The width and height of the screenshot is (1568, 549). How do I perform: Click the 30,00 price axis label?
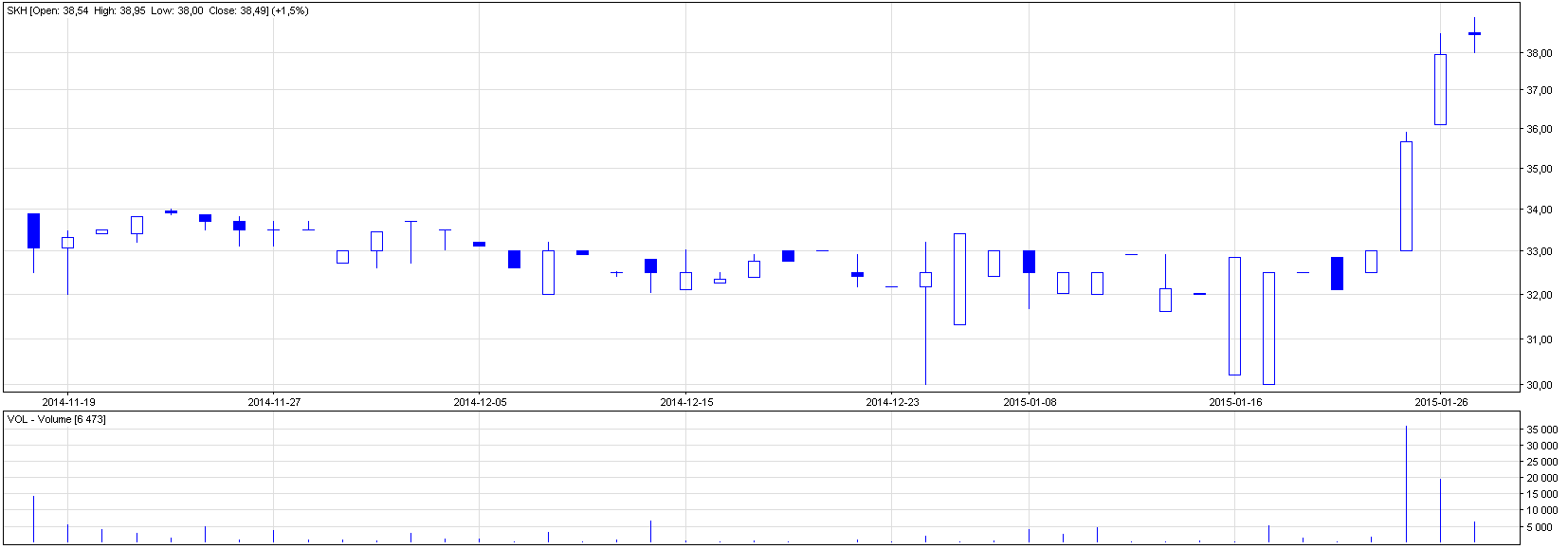(x=1539, y=385)
